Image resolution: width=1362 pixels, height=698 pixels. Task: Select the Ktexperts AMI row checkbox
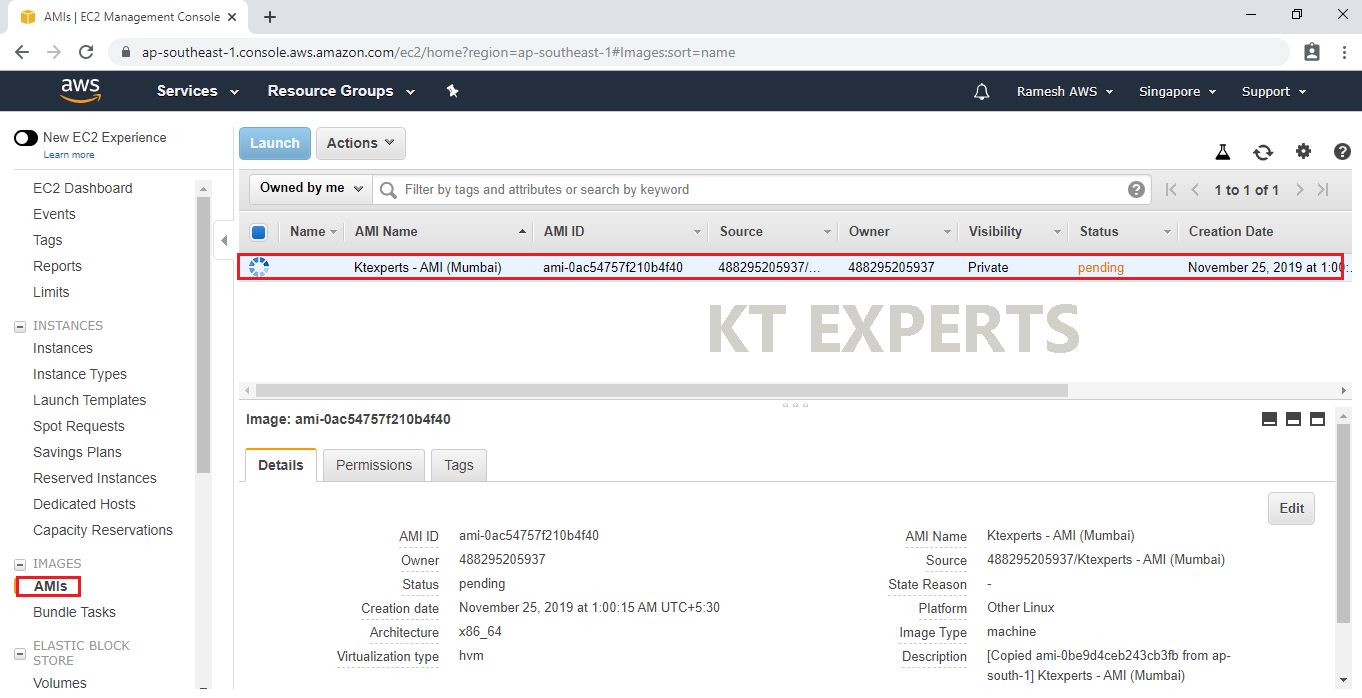coord(259,267)
